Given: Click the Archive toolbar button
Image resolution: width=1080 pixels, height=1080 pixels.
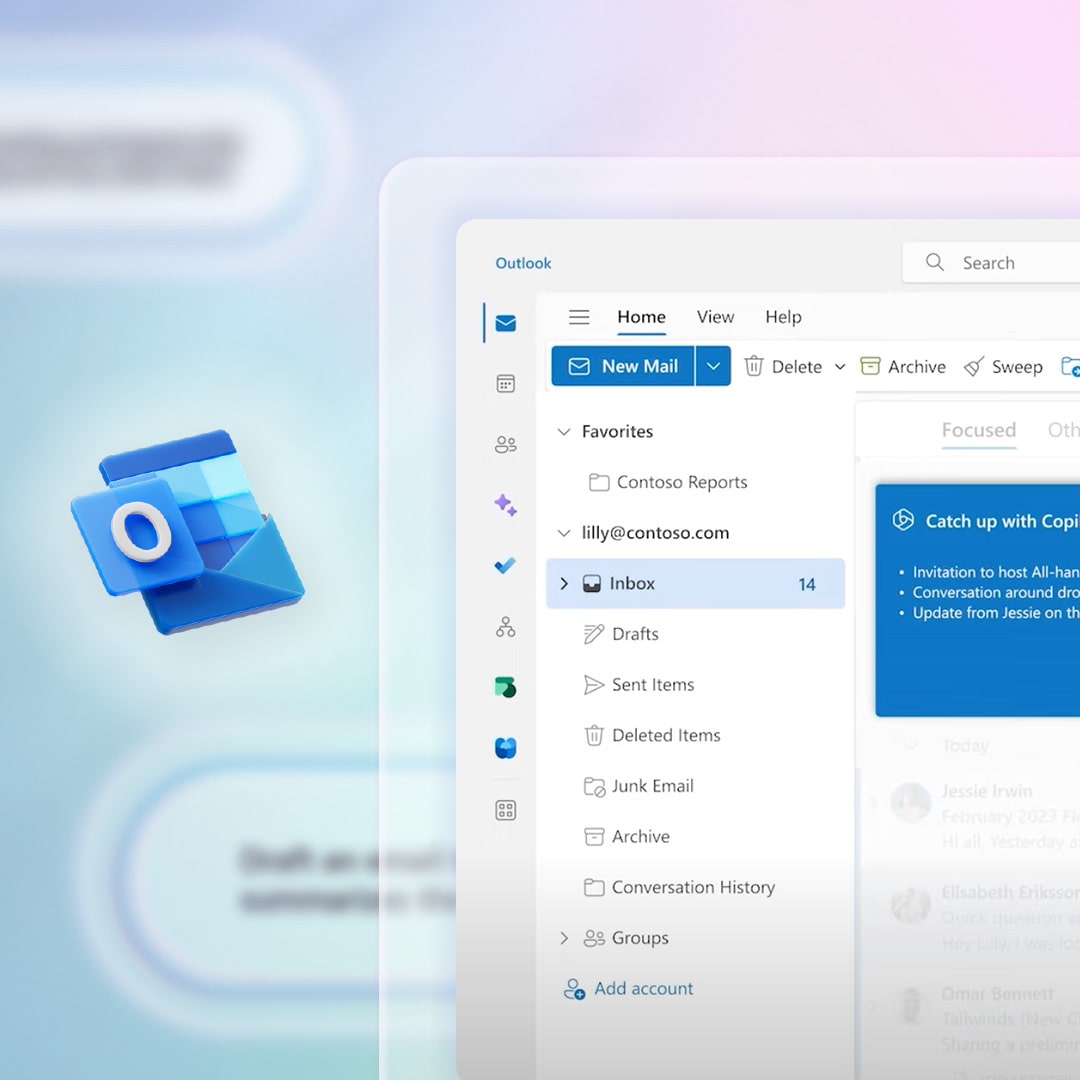Looking at the screenshot, I should 903,367.
